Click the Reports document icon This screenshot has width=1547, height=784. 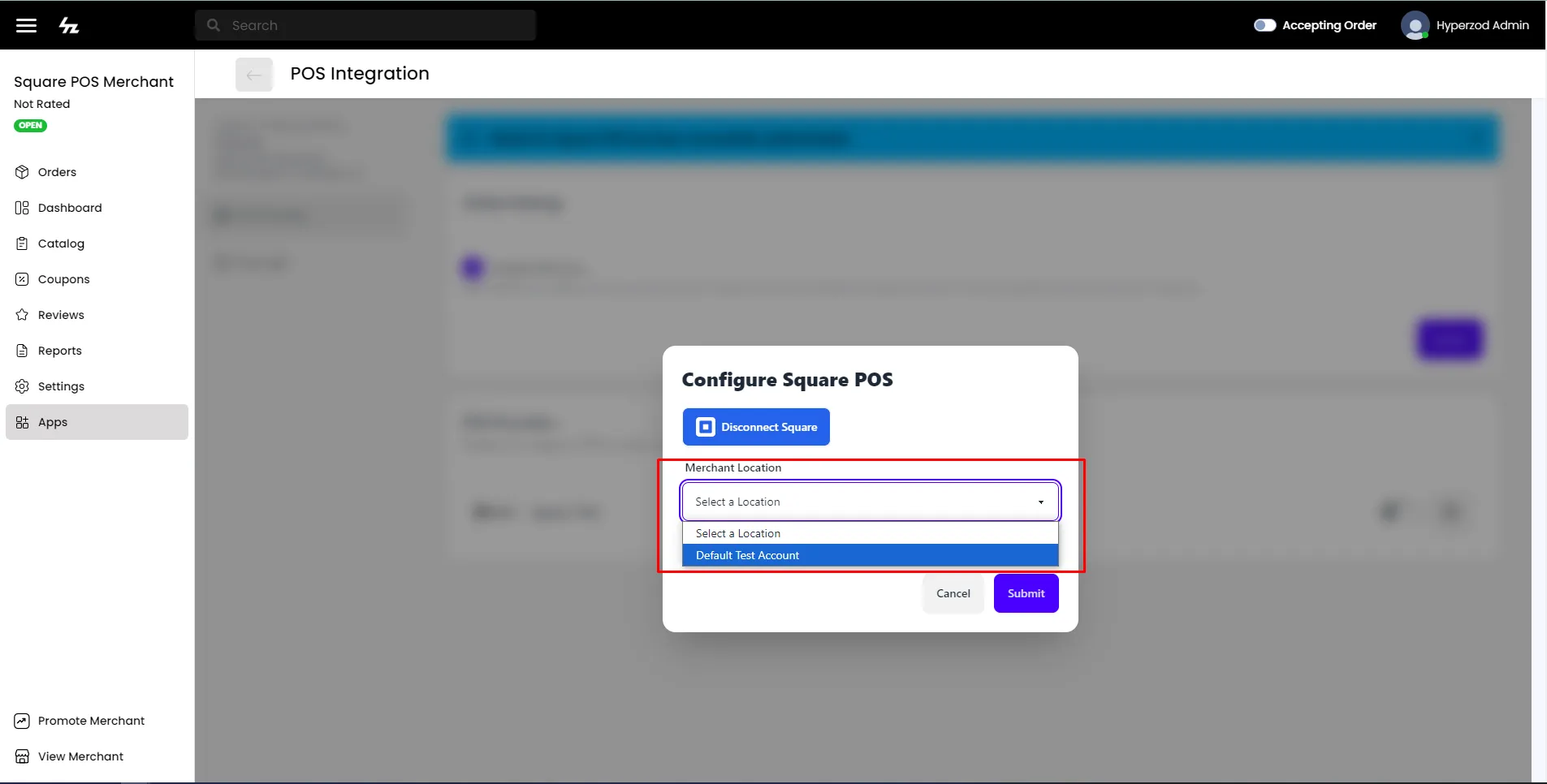(x=22, y=351)
